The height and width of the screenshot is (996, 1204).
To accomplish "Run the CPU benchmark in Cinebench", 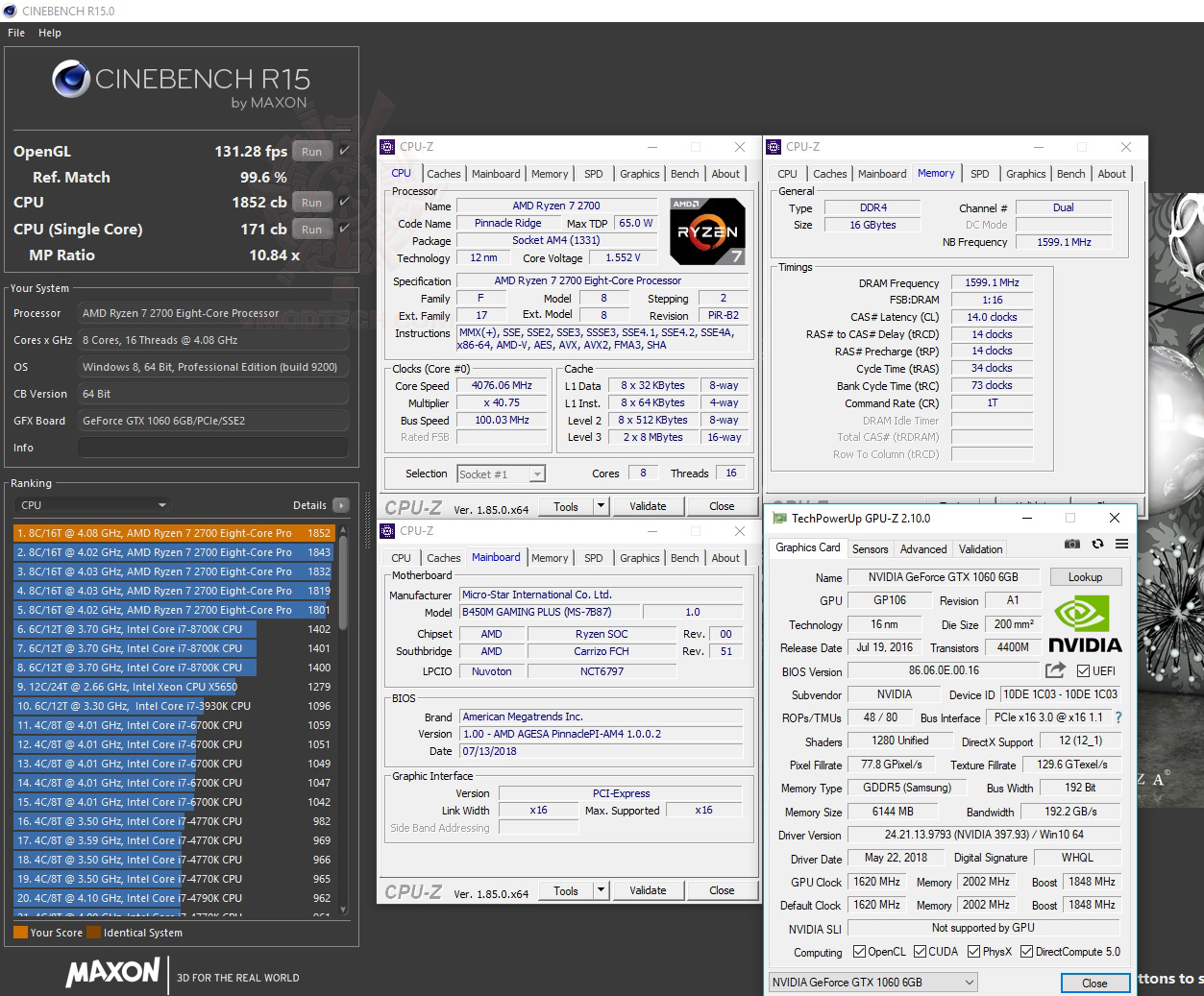I will pyautogui.click(x=311, y=202).
